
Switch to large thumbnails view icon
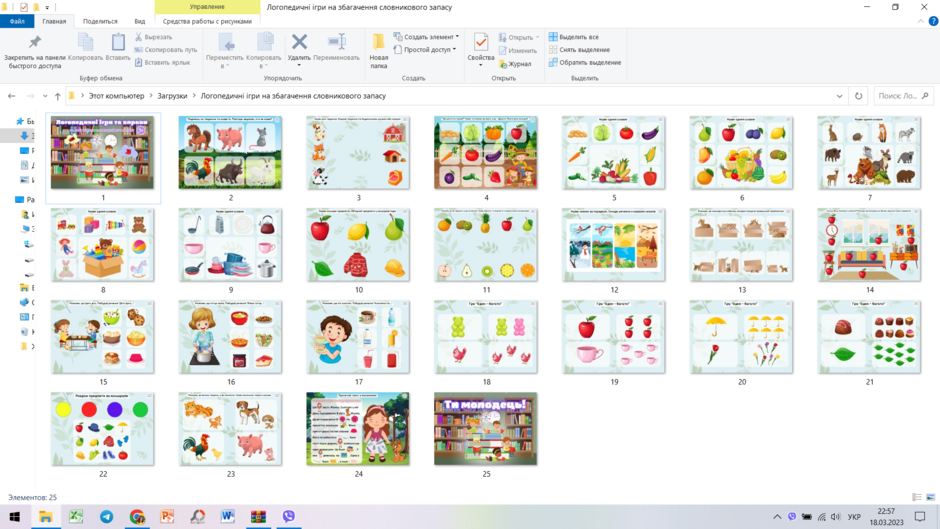[x=930, y=497]
